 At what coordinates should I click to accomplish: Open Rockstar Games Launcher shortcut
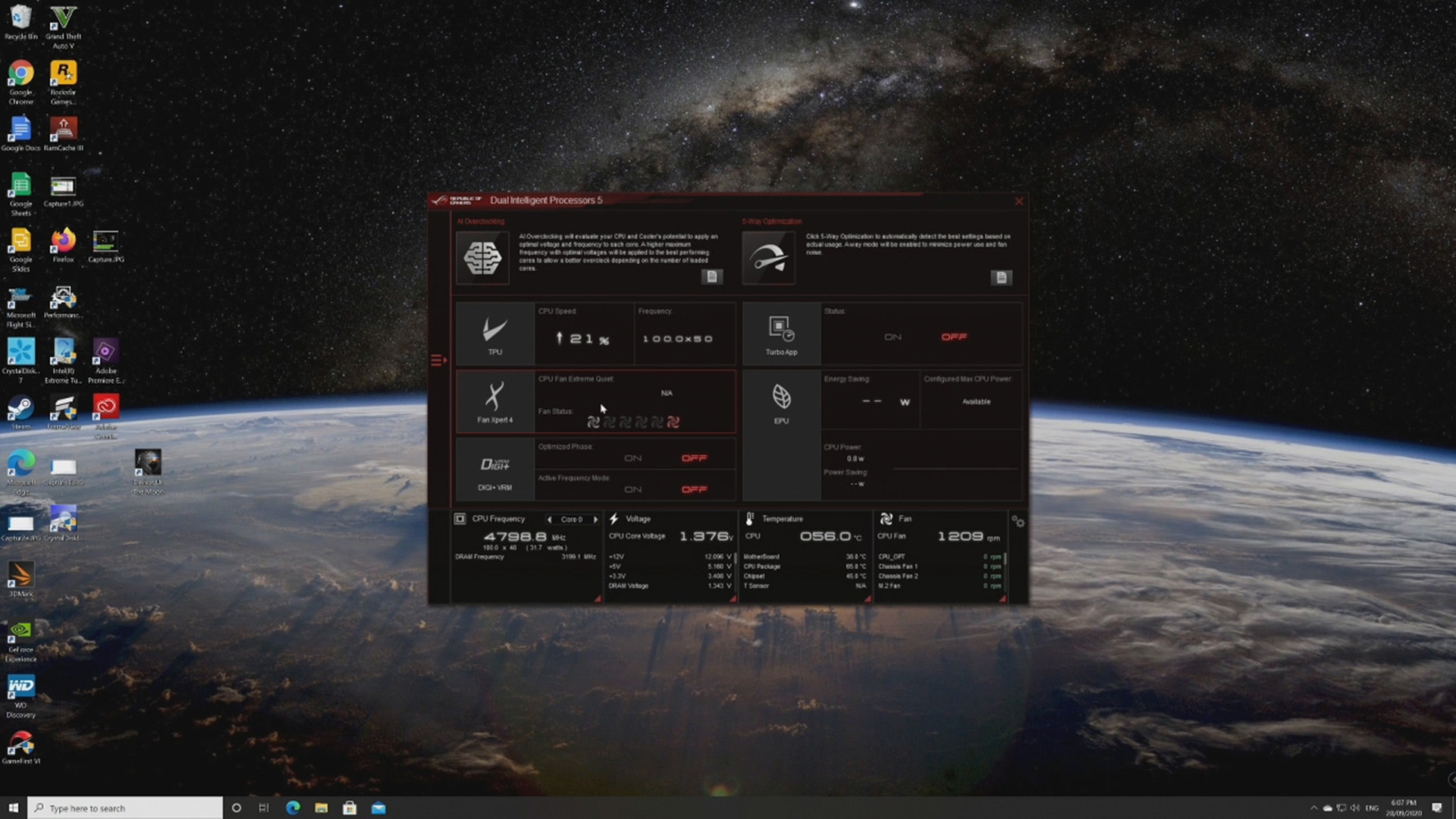(x=63, y=83)
